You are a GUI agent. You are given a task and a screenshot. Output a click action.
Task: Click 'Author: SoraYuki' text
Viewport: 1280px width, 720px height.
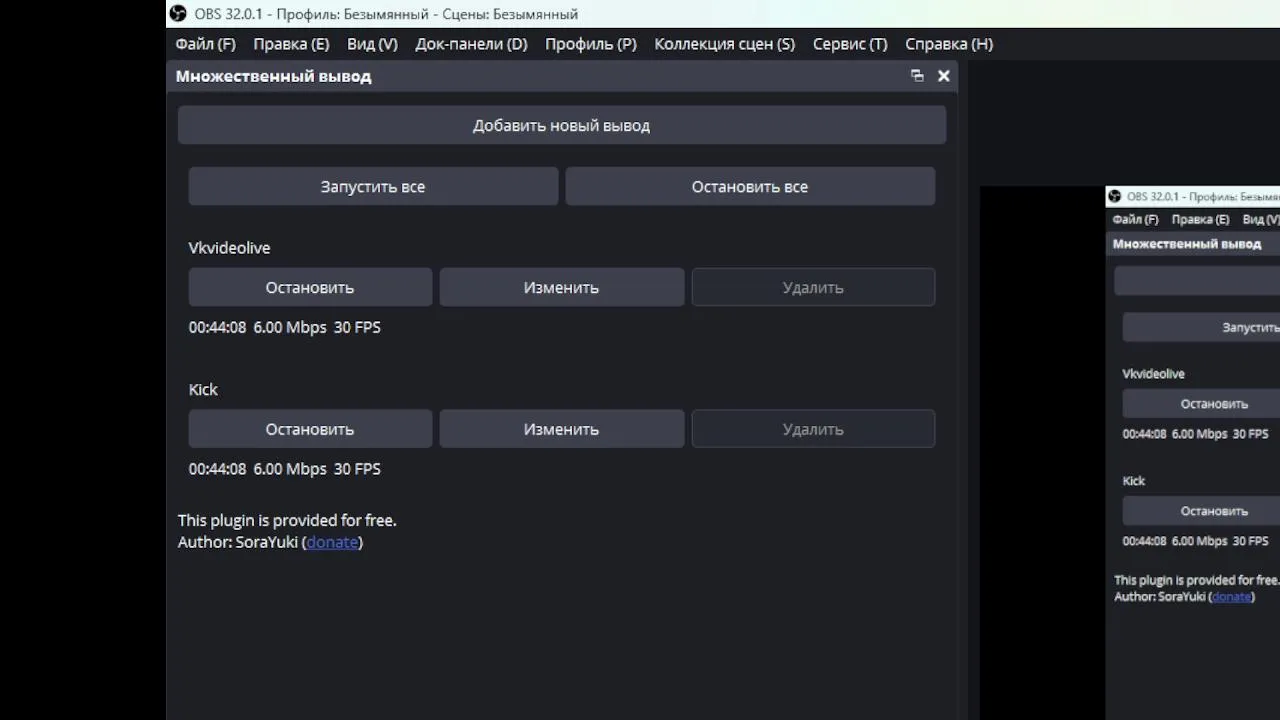(238, 542)
